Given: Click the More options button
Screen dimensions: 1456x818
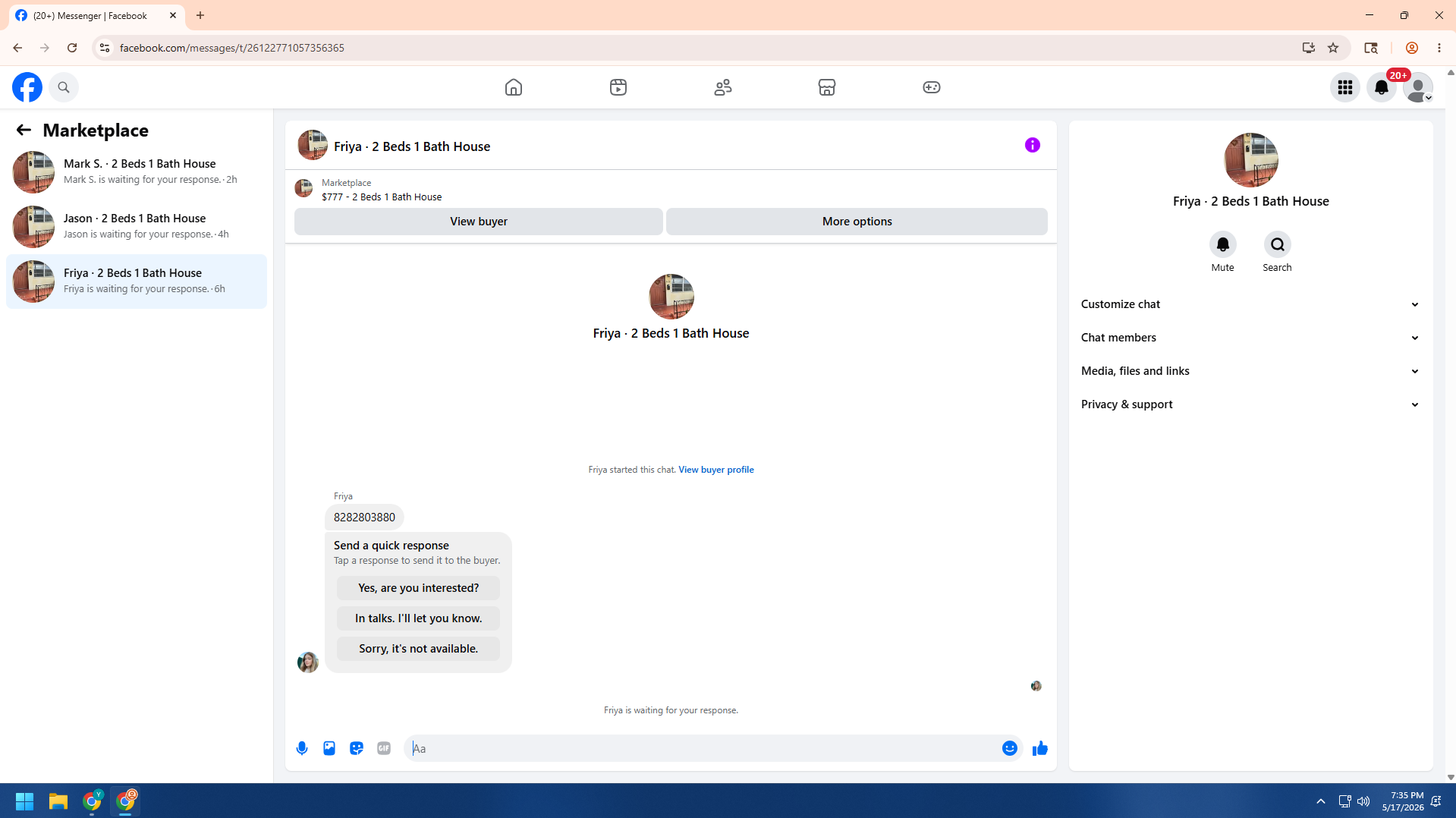Looking at the screenshot, I should tap(857, 222).
